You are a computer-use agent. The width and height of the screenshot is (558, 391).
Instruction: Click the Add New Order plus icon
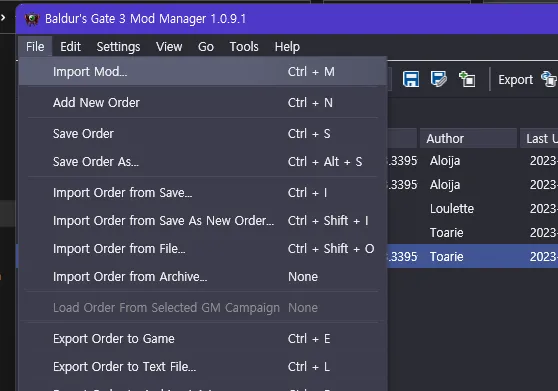pyautogui.click(x=467, y=79)
